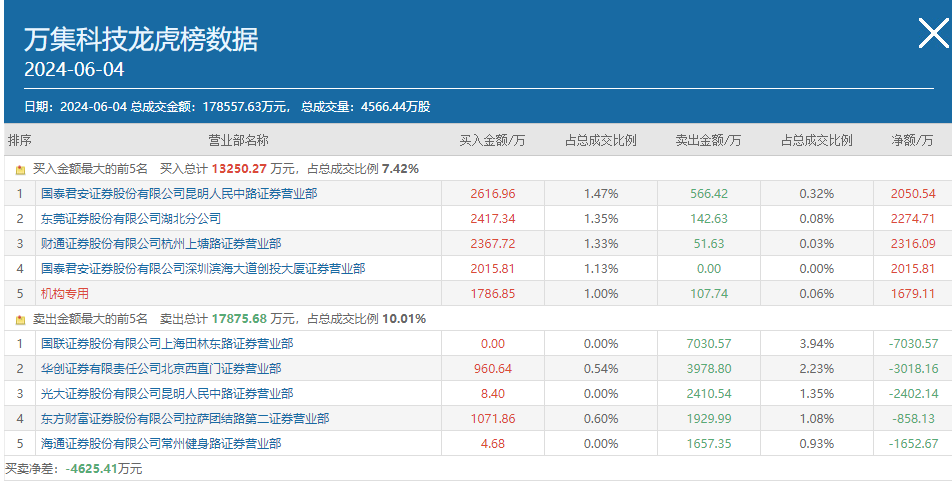Select net amount 1679.11
Screen dimensions: 952x482
click(913, 293)
